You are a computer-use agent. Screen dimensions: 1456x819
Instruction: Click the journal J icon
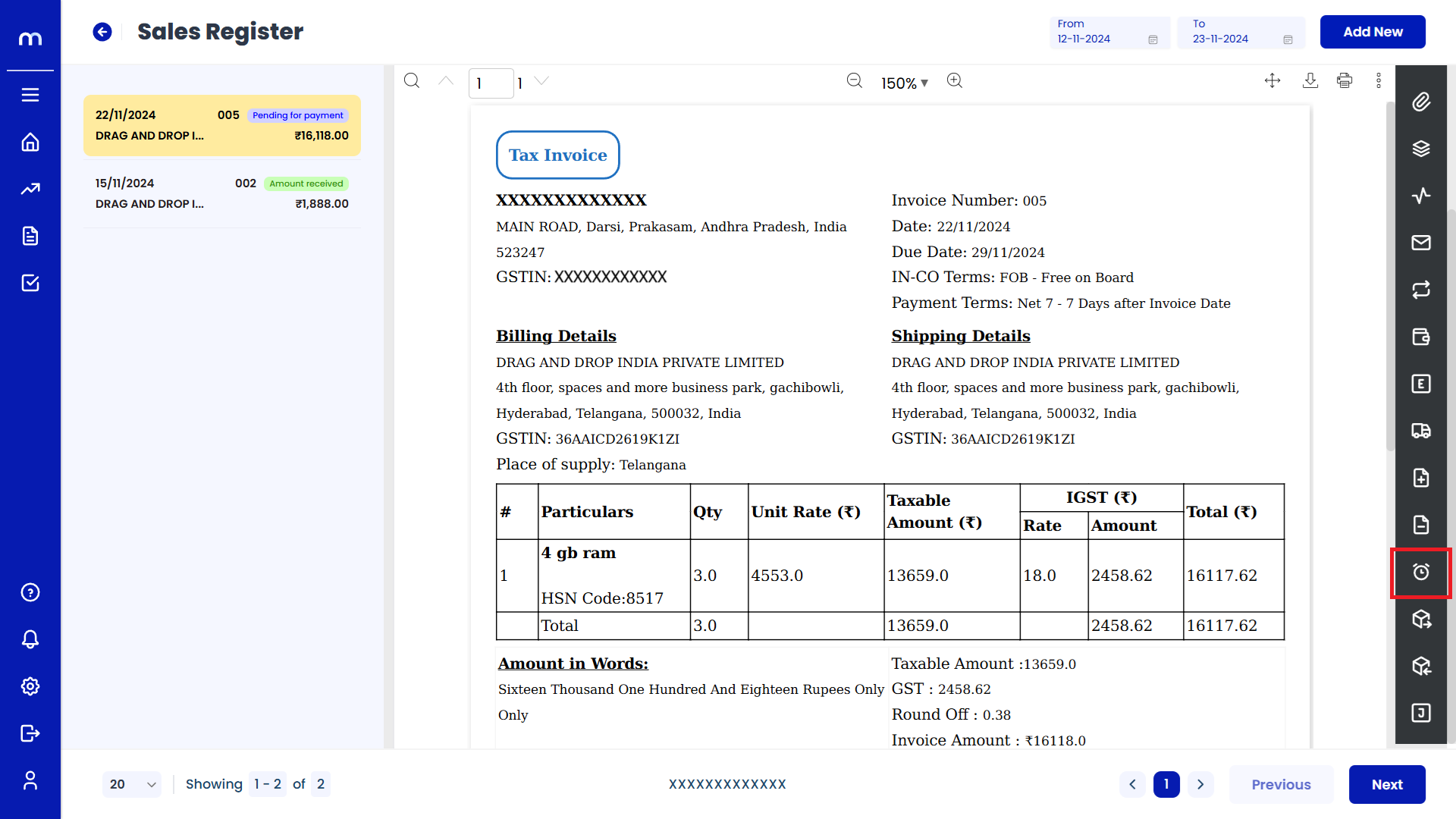point(1421,713)
